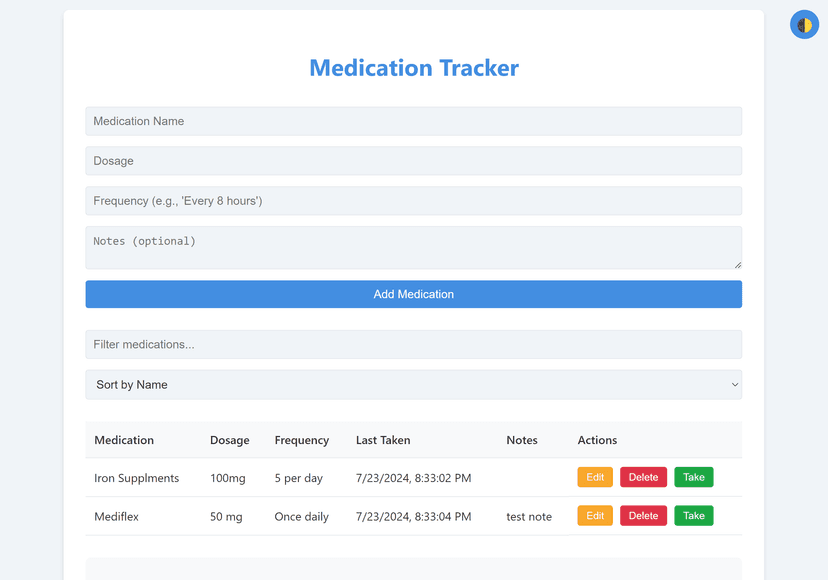This screenshot has width=828, height=580.
Task: Edit the Iron Supplments entry
Action: (595, 477)
